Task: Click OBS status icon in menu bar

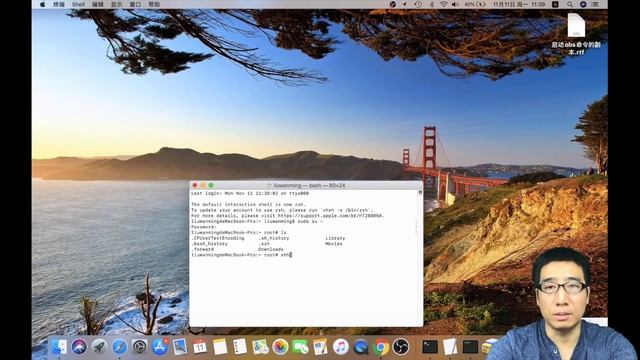Action: [x=393, y=4]
